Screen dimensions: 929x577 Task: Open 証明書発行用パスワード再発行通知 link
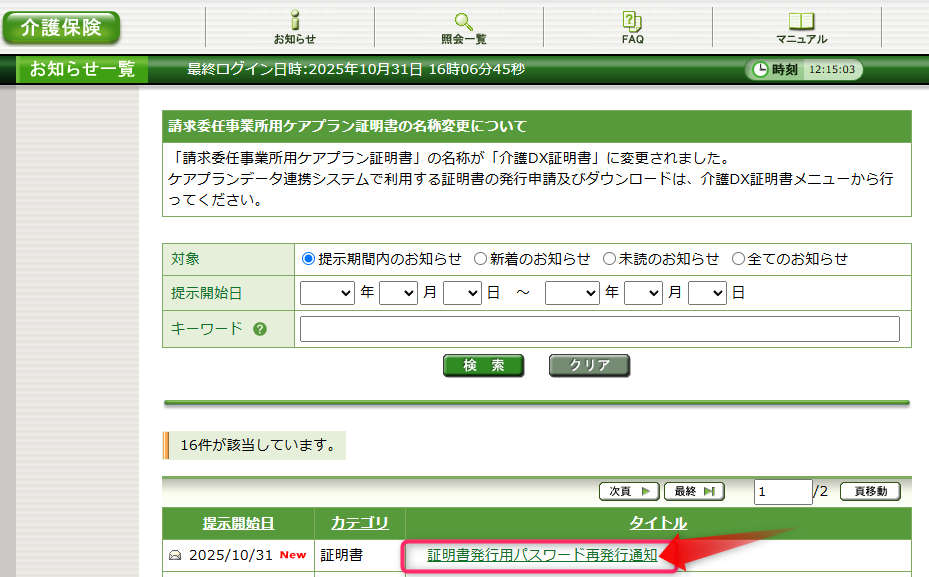(542, 555)
